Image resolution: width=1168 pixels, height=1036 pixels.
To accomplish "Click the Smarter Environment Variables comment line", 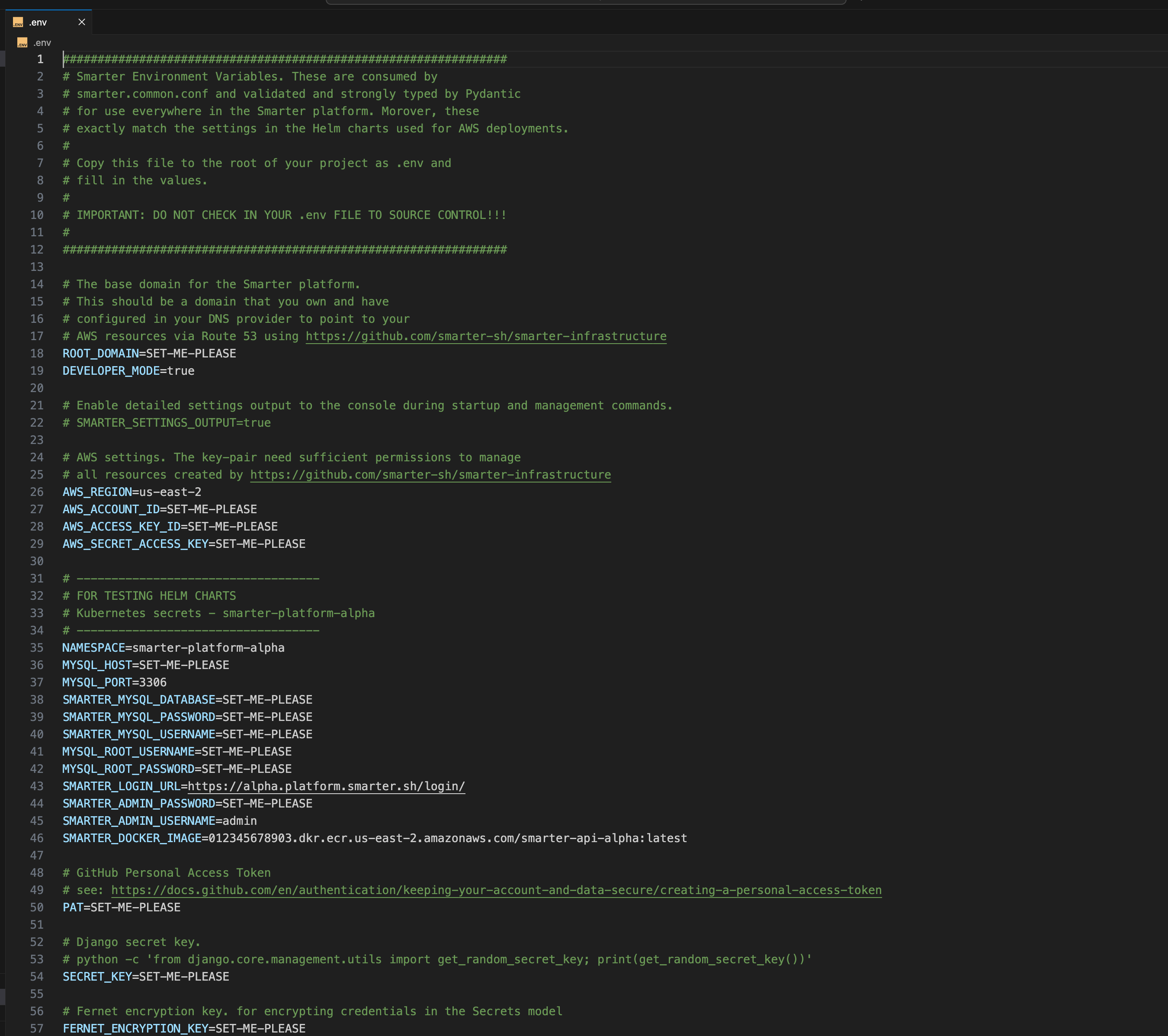I will [x=250, y=77].
